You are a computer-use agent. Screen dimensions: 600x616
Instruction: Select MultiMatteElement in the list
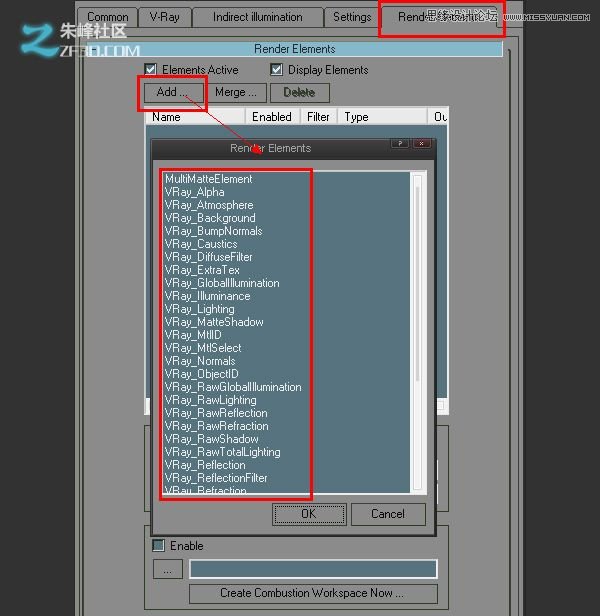209,179
